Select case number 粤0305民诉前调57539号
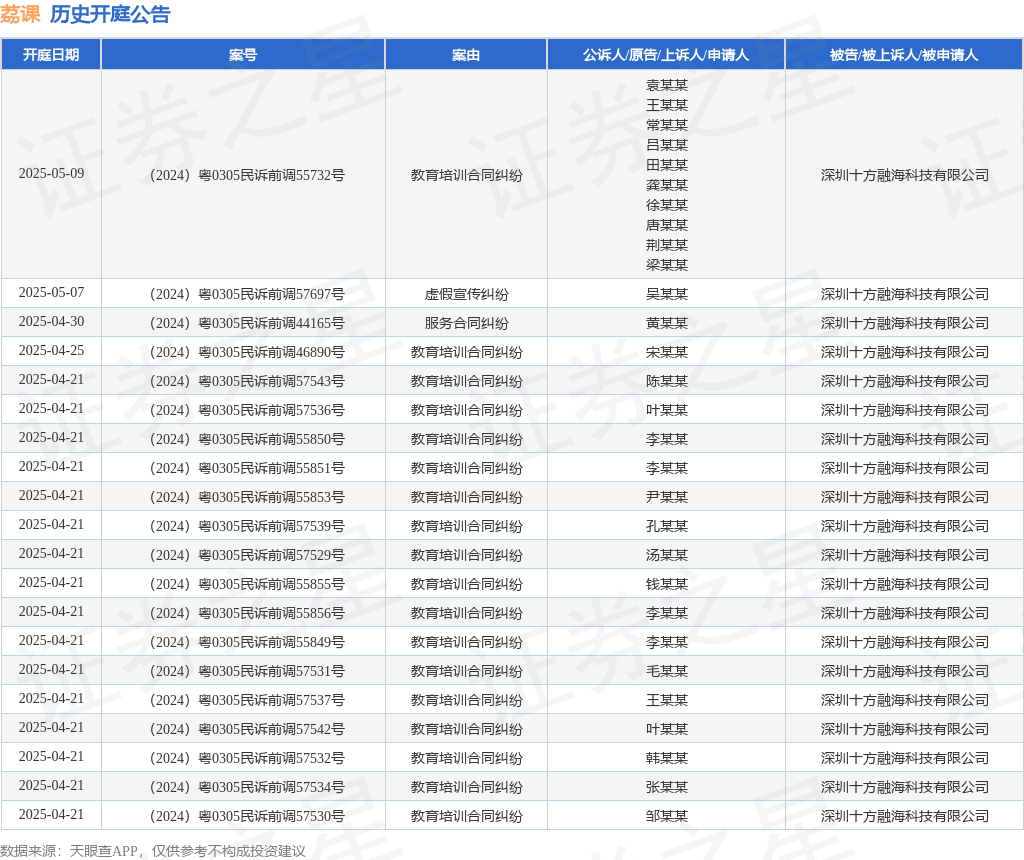The width and height of the screenshot is (1024, 860). (x=248, y=526)
